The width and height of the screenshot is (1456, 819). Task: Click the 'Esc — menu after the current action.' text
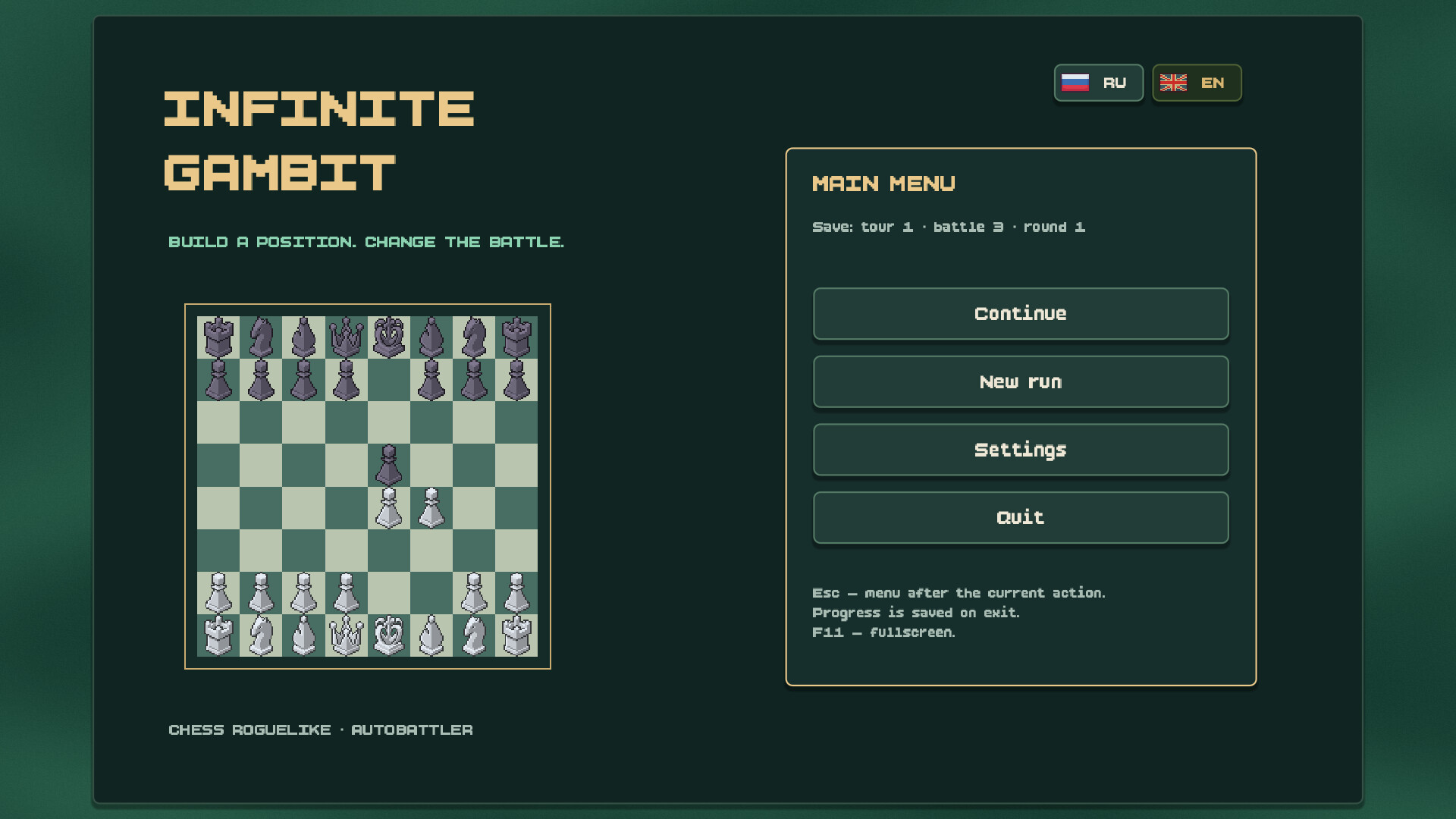[959, 593]
